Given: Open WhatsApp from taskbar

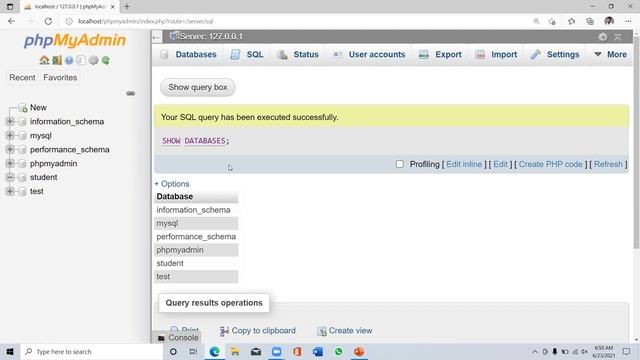Looking at the screenshot, I should tap(338, 351).
